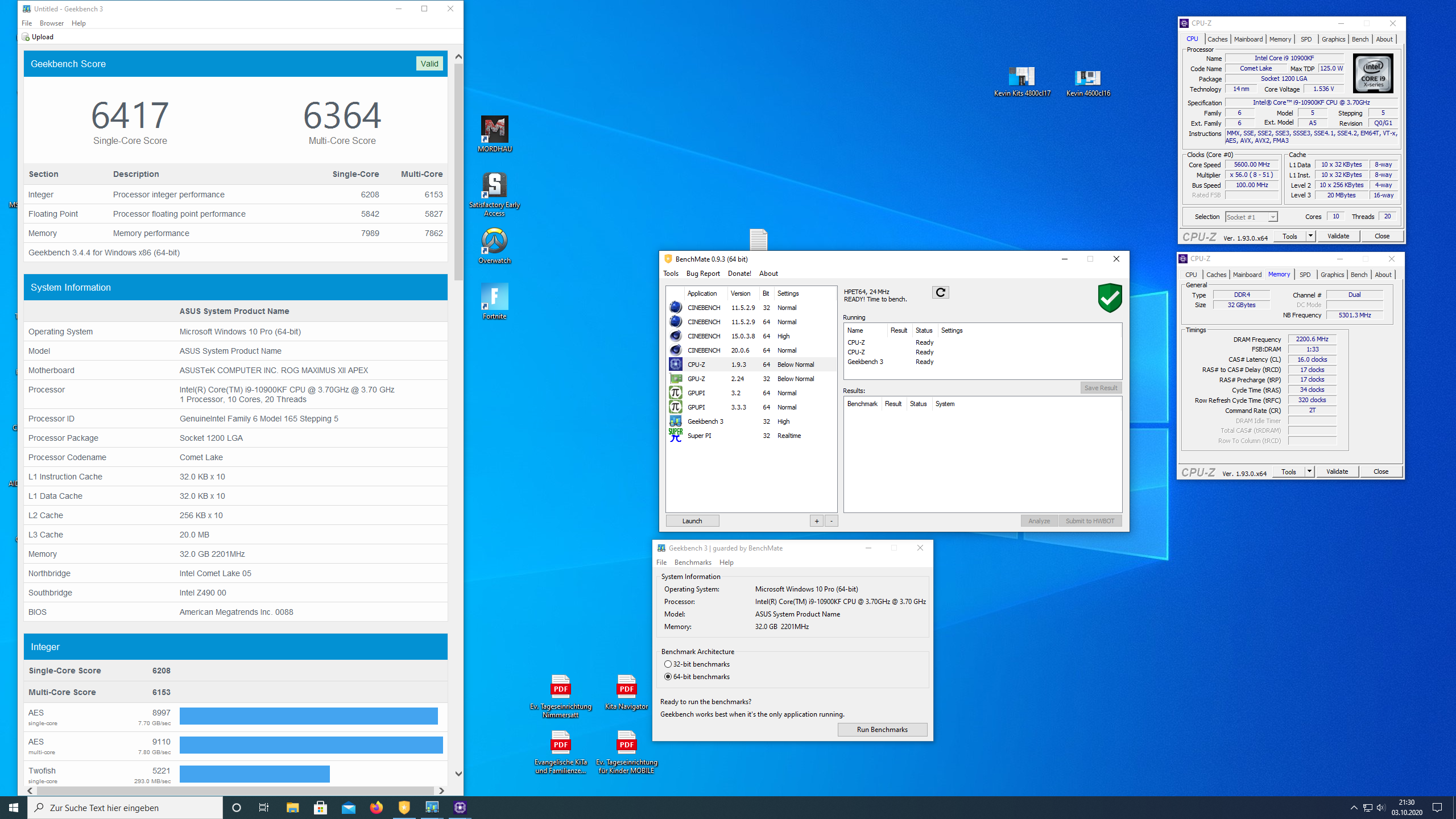Click the Upload icon in Geekbench

tap(26, 37)
